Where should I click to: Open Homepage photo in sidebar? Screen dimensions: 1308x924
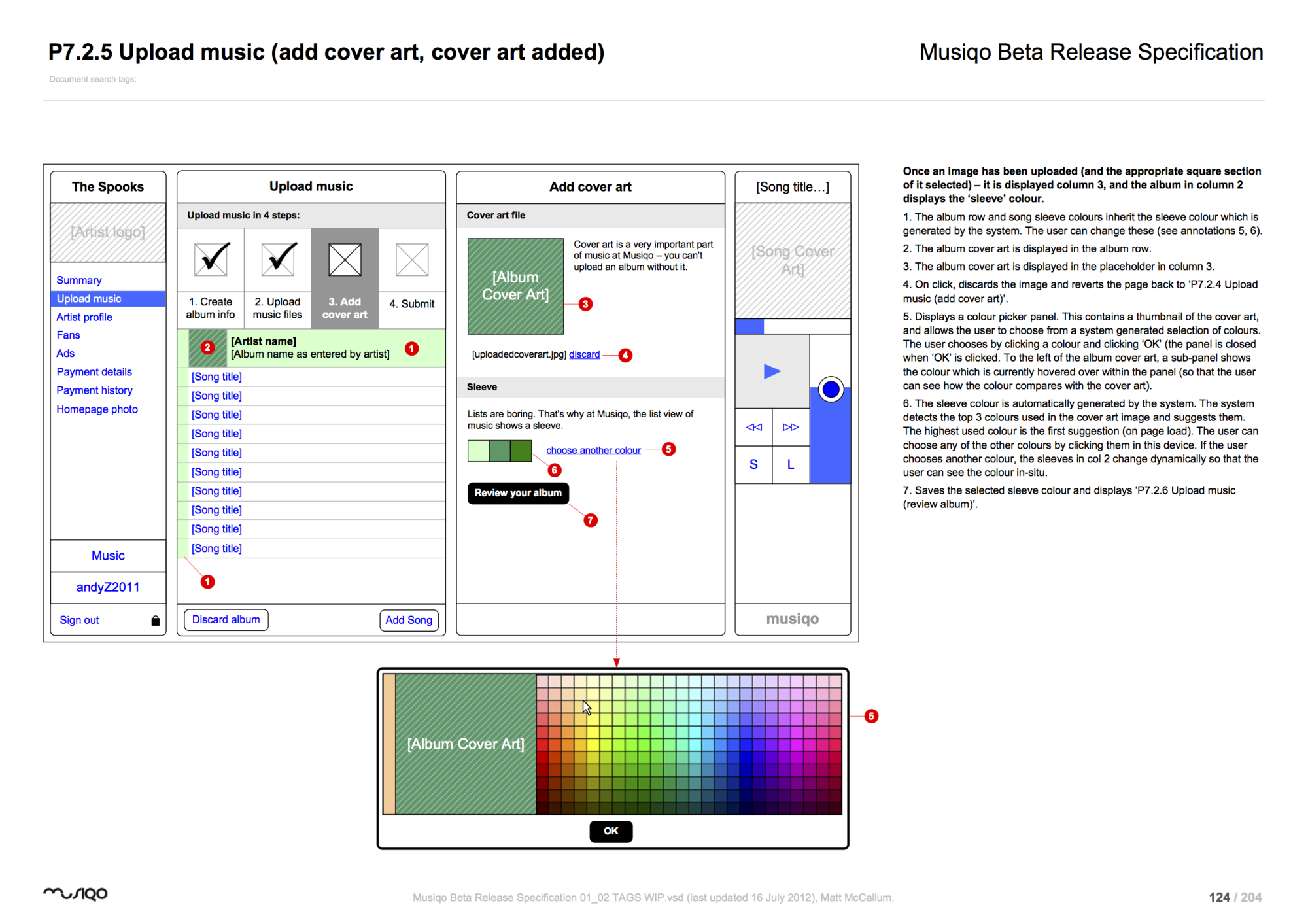(97, 409)
